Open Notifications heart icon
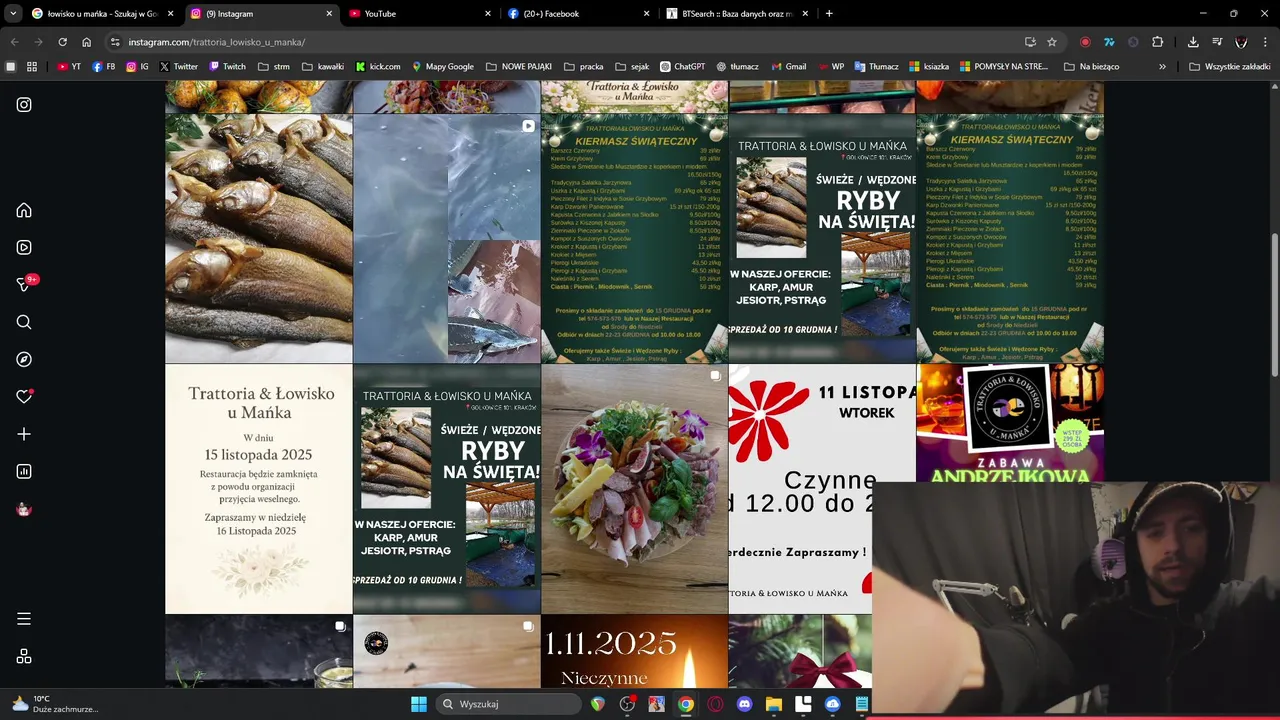 (x=24, y=396)
